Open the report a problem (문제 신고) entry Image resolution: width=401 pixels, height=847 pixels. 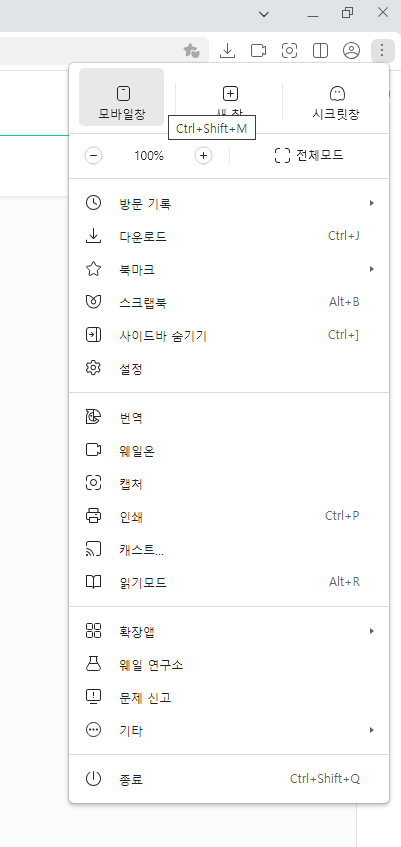pos(229,697)
